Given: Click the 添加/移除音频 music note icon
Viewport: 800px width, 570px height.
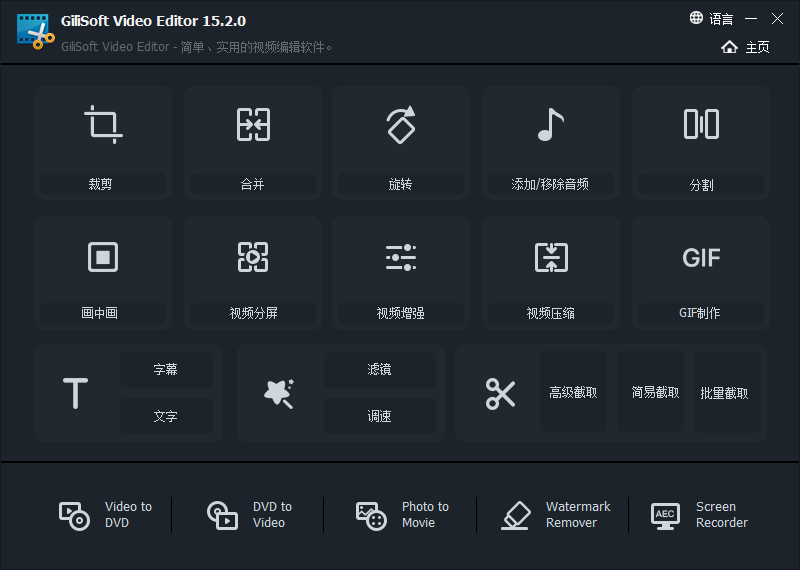Looking at the screenshot, I should coord(550,125).
